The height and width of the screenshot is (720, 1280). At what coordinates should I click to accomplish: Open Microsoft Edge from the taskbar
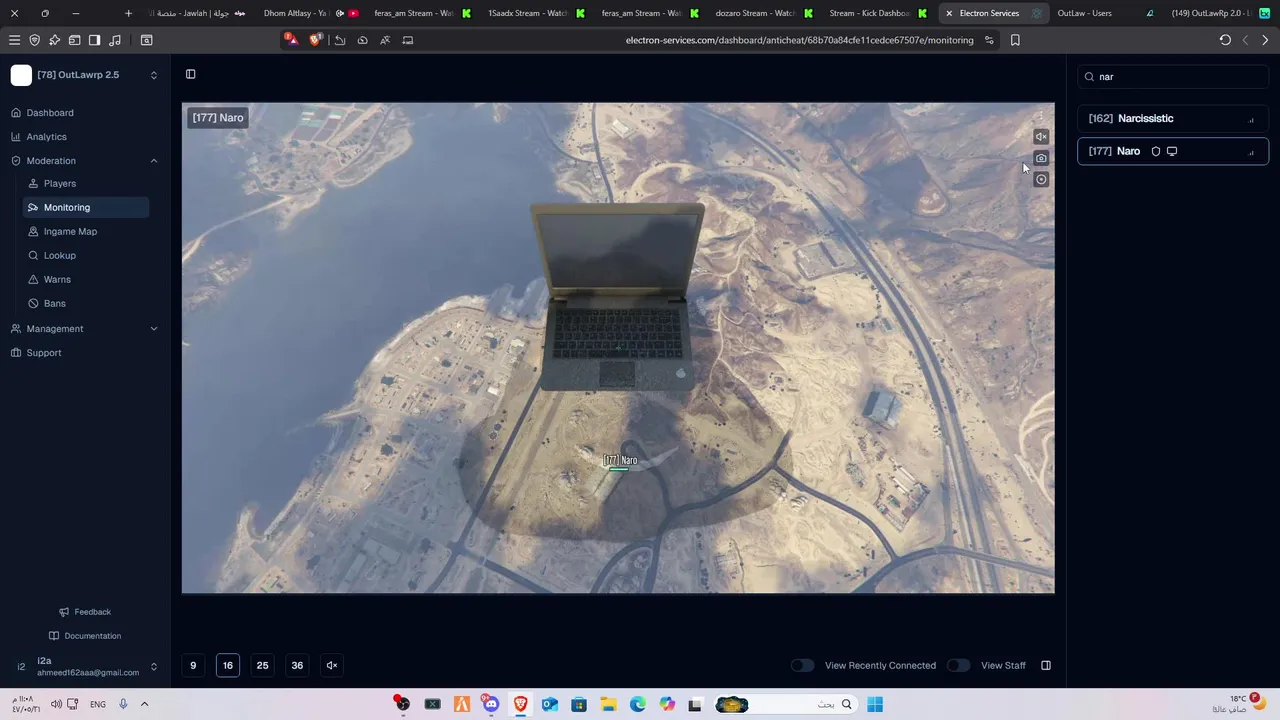click(637, 704)
